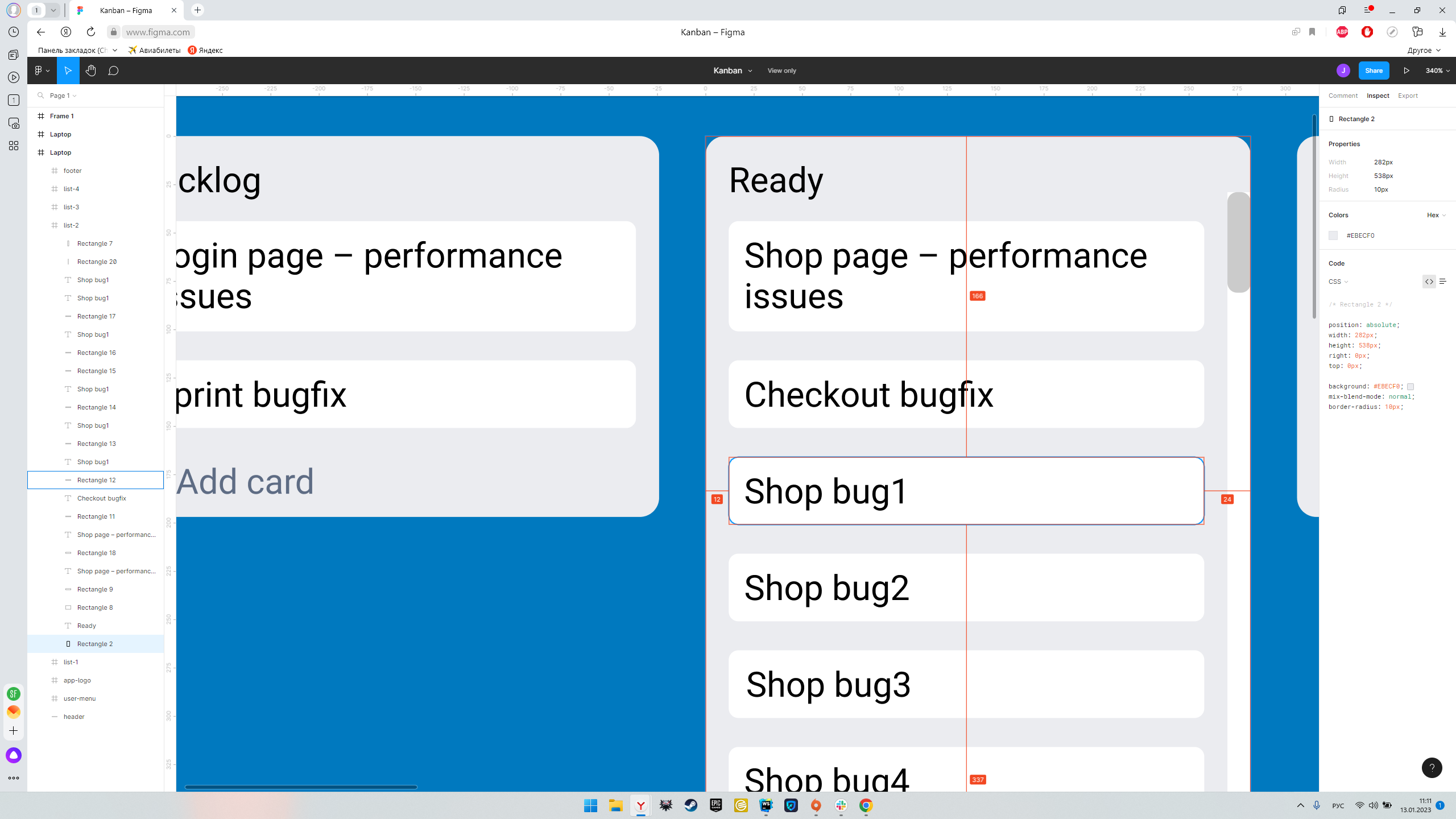Open File Explorer from taskbar
Image resolution: width=1456 pixels, height=819 pixels.
[x=615, y=805]
